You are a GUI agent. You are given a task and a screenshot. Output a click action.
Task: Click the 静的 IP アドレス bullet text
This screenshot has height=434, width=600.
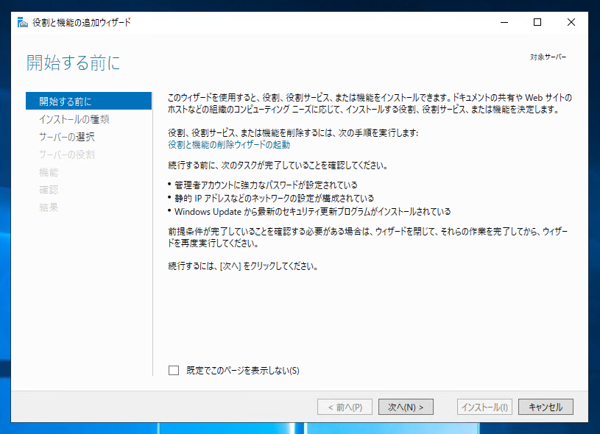pyautogui.click(x=274, y=198)
